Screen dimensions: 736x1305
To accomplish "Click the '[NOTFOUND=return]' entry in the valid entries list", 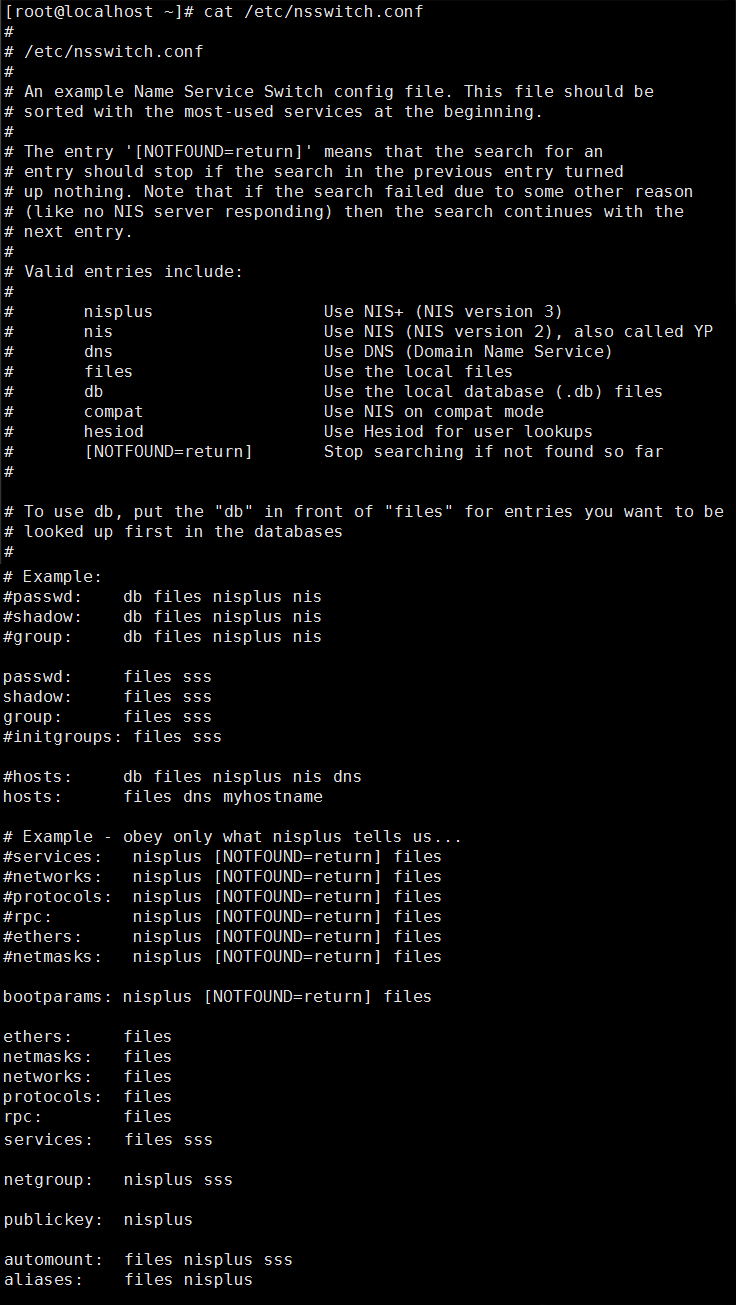I will (x=168, y=452).
